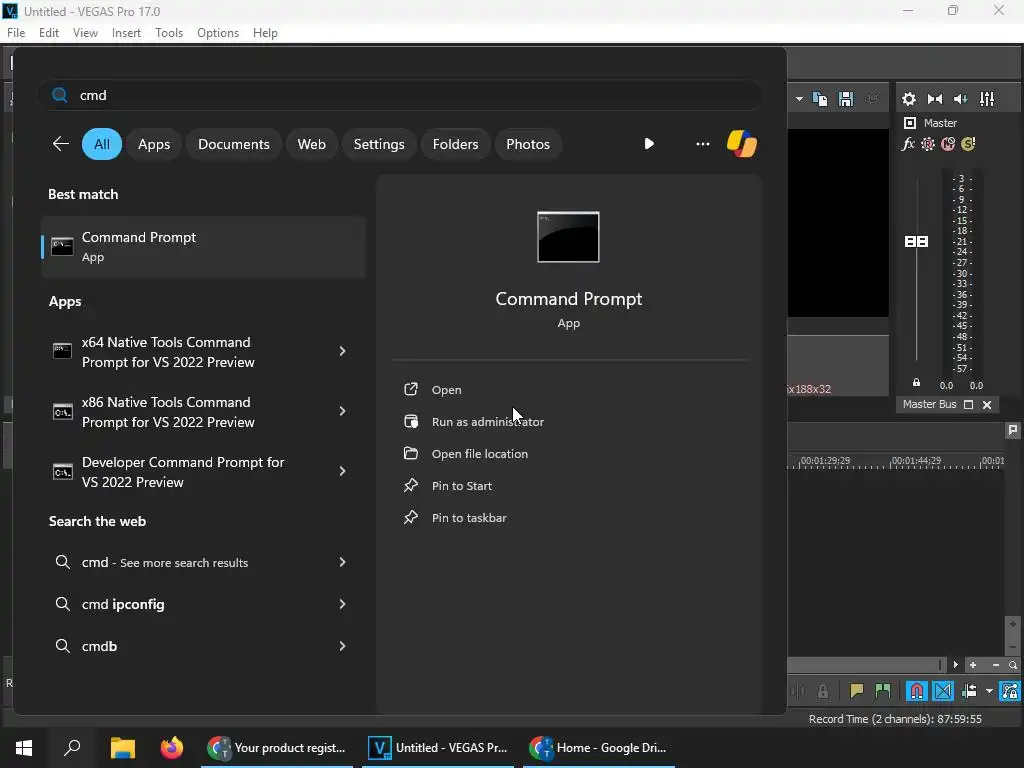Open search options three-dot menu
The height and width of the screenshot is (768, 1024).
(703, 144)
